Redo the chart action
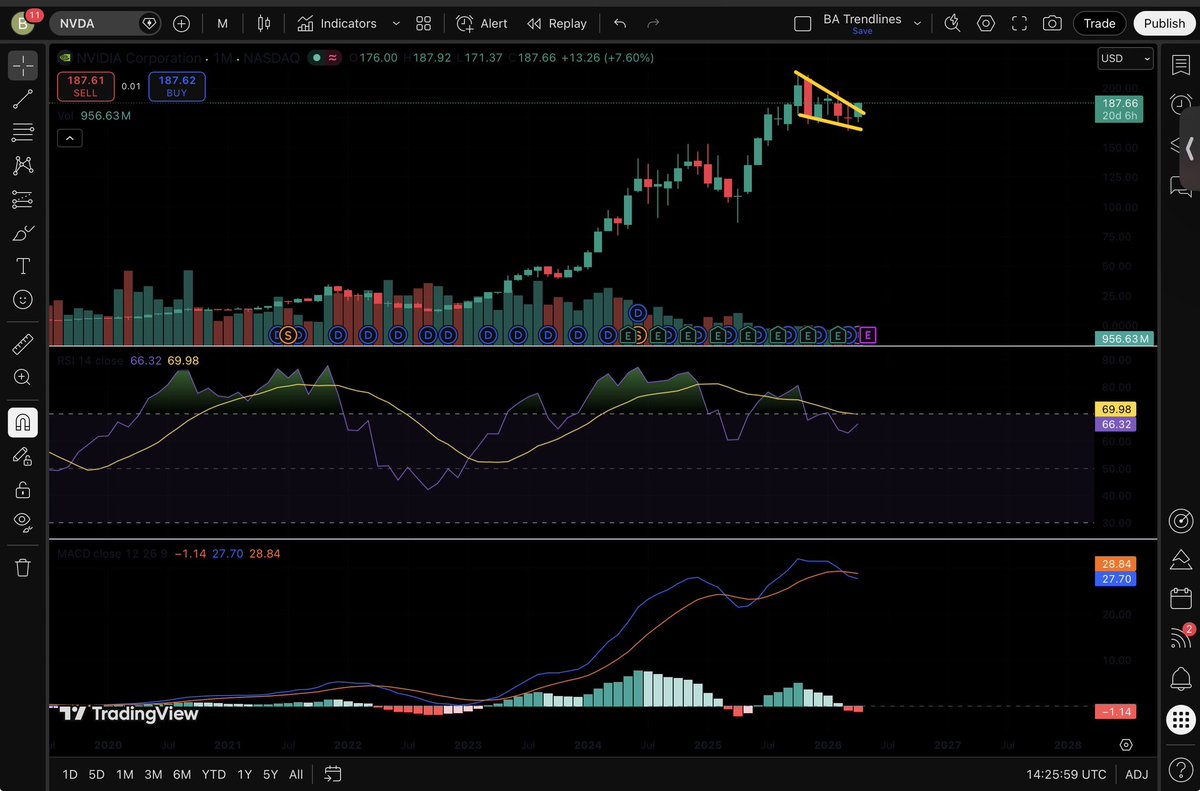Image resolution: width=1200 pixels, height=791 pixels. [653, 23]
